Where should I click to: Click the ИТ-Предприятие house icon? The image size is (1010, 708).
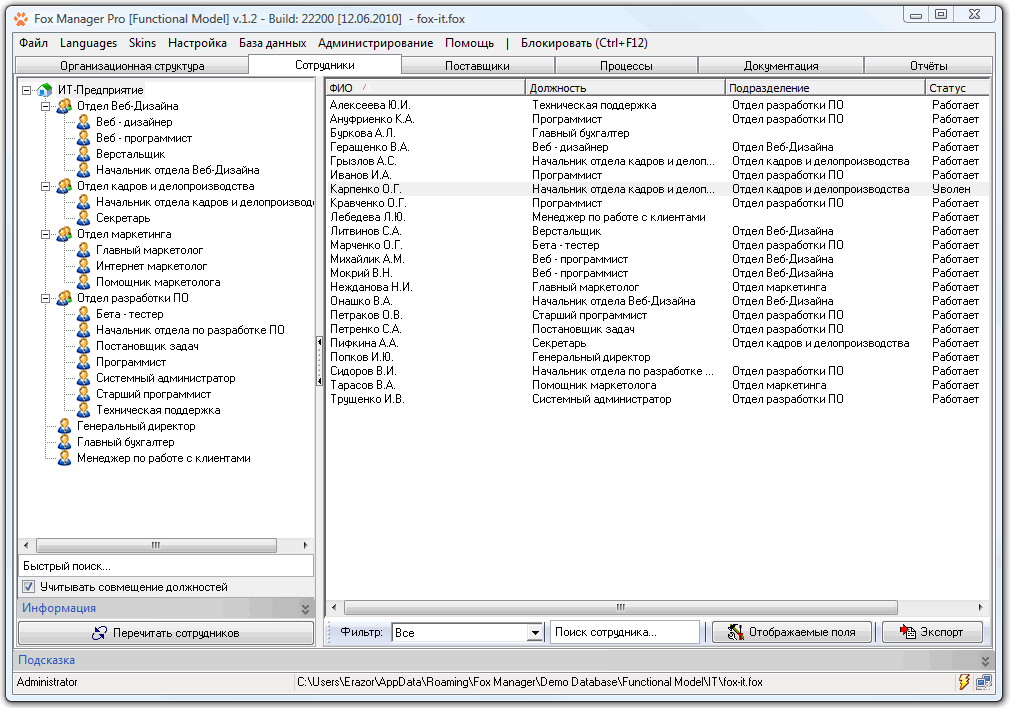point(44,90)
